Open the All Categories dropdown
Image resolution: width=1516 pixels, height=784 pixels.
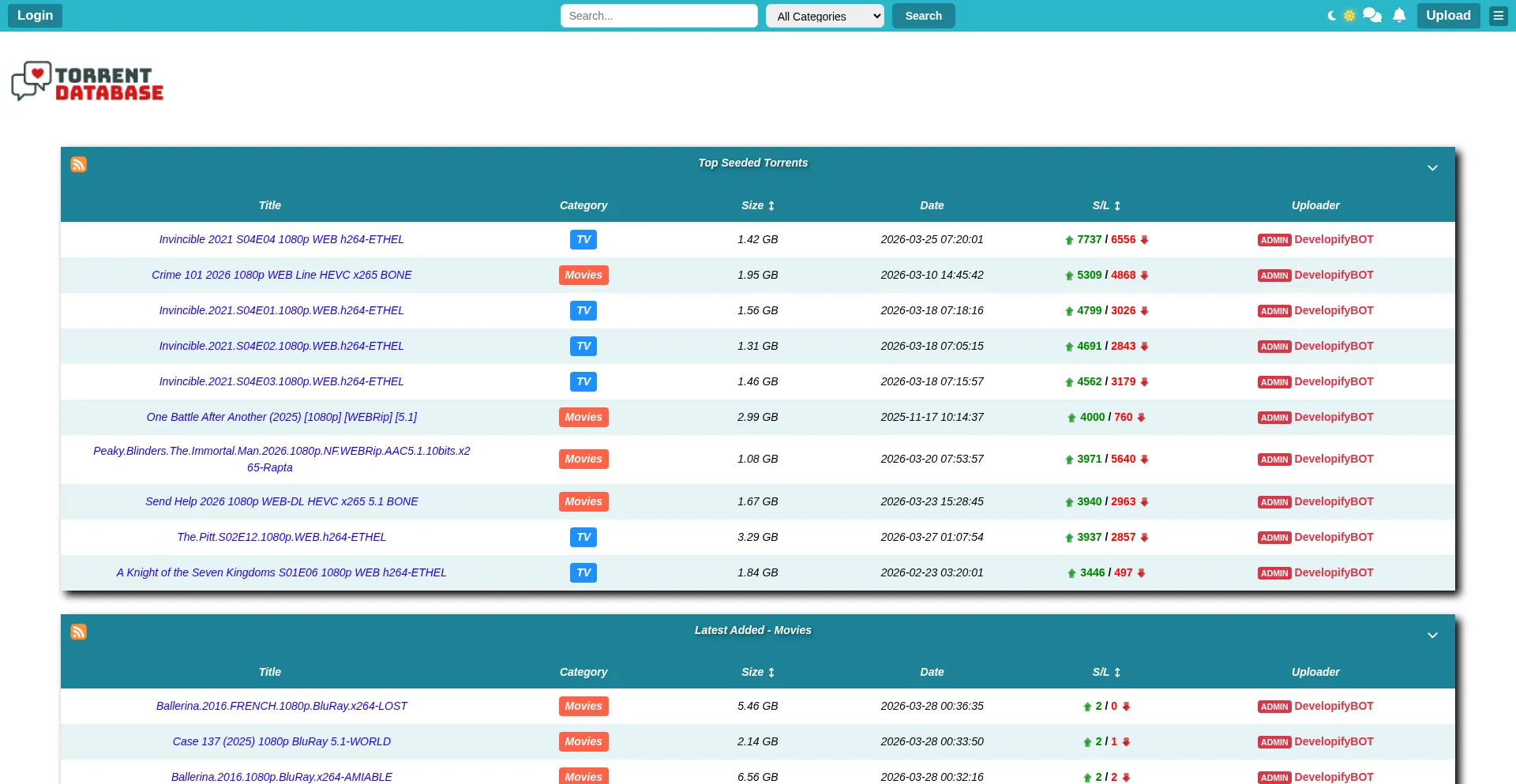click(x=824, y=16)
